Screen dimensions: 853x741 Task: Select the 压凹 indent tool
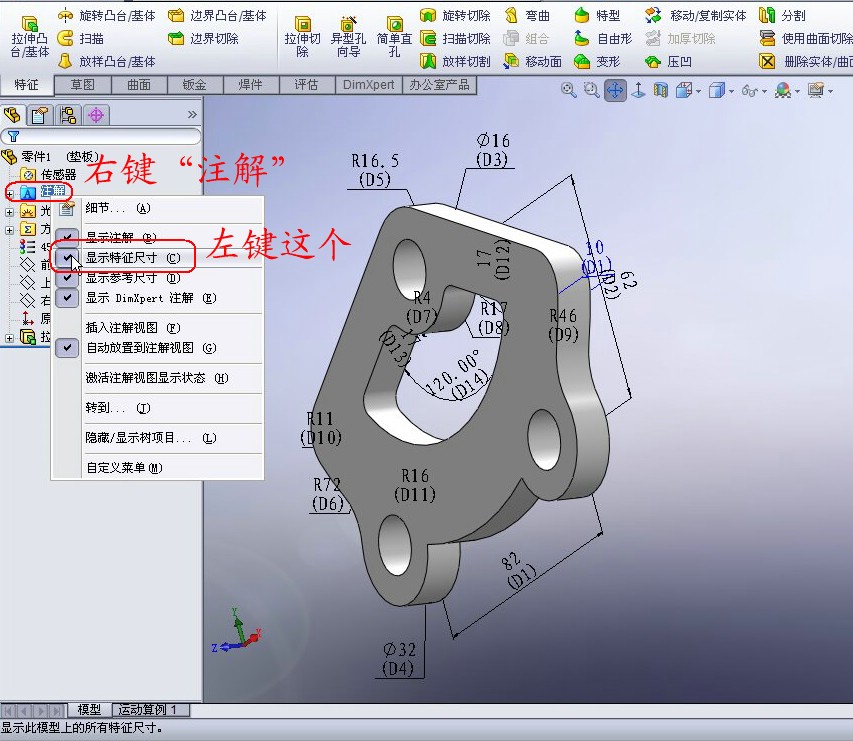pos(669,61)
